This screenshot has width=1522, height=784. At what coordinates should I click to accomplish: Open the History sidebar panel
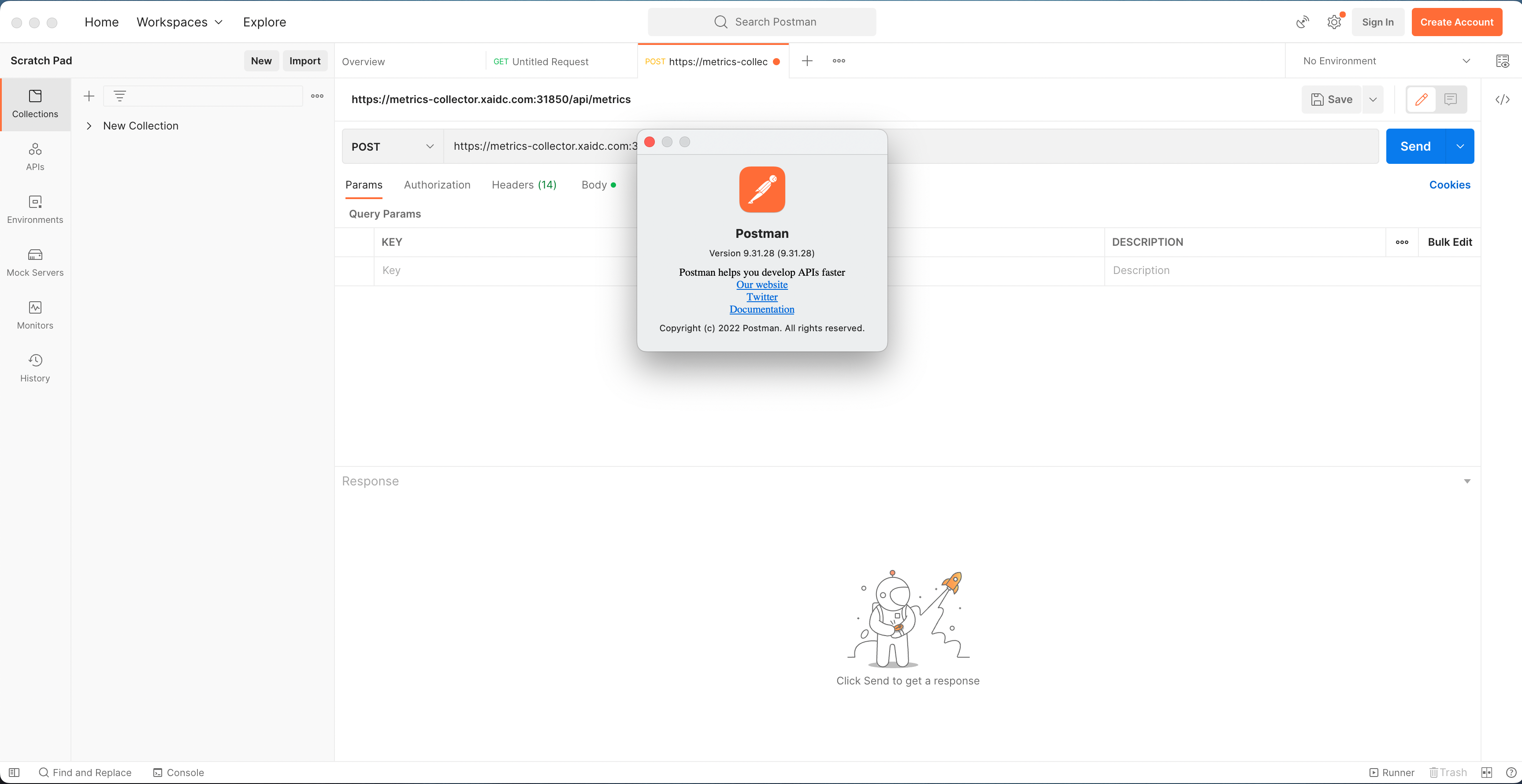pyautogui.click(x=35, y=368)
